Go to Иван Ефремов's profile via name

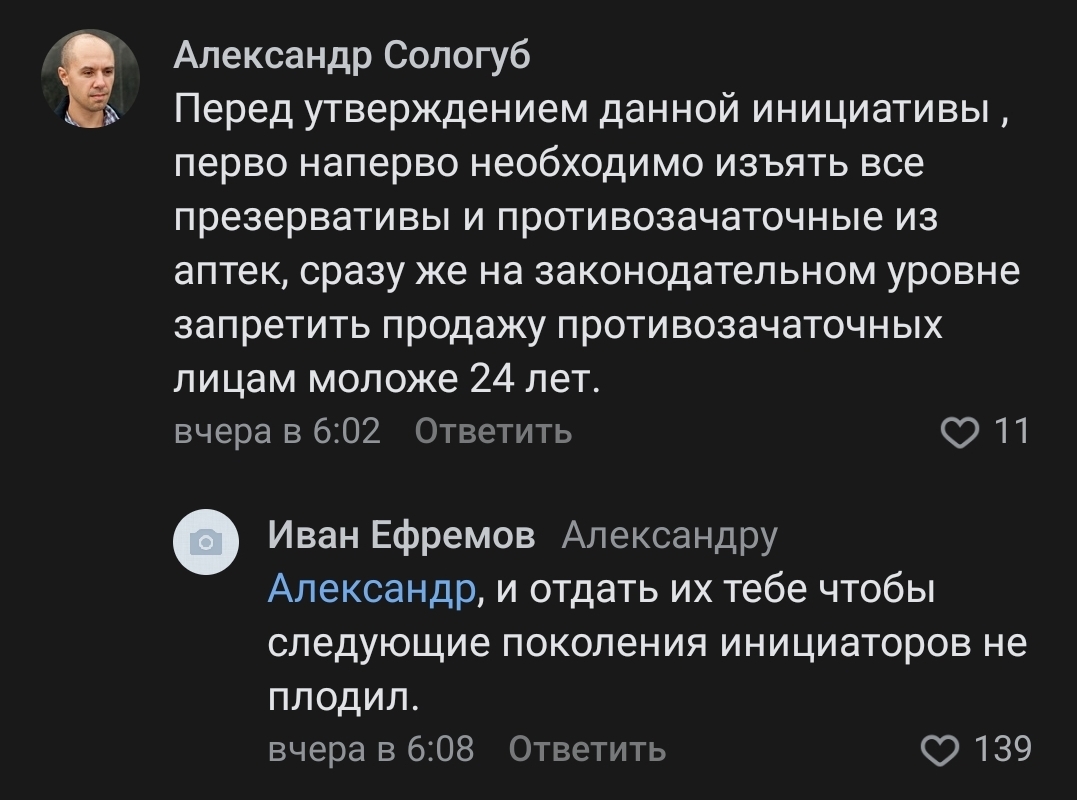401,536
